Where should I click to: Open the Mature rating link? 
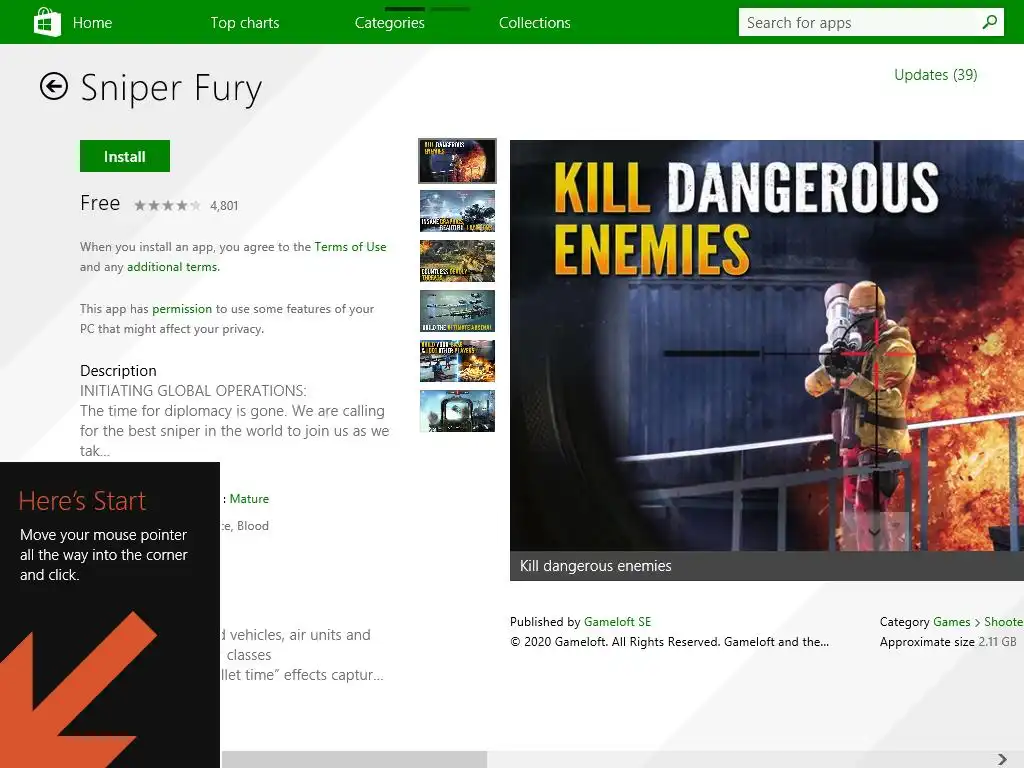[x=249, y=499]
